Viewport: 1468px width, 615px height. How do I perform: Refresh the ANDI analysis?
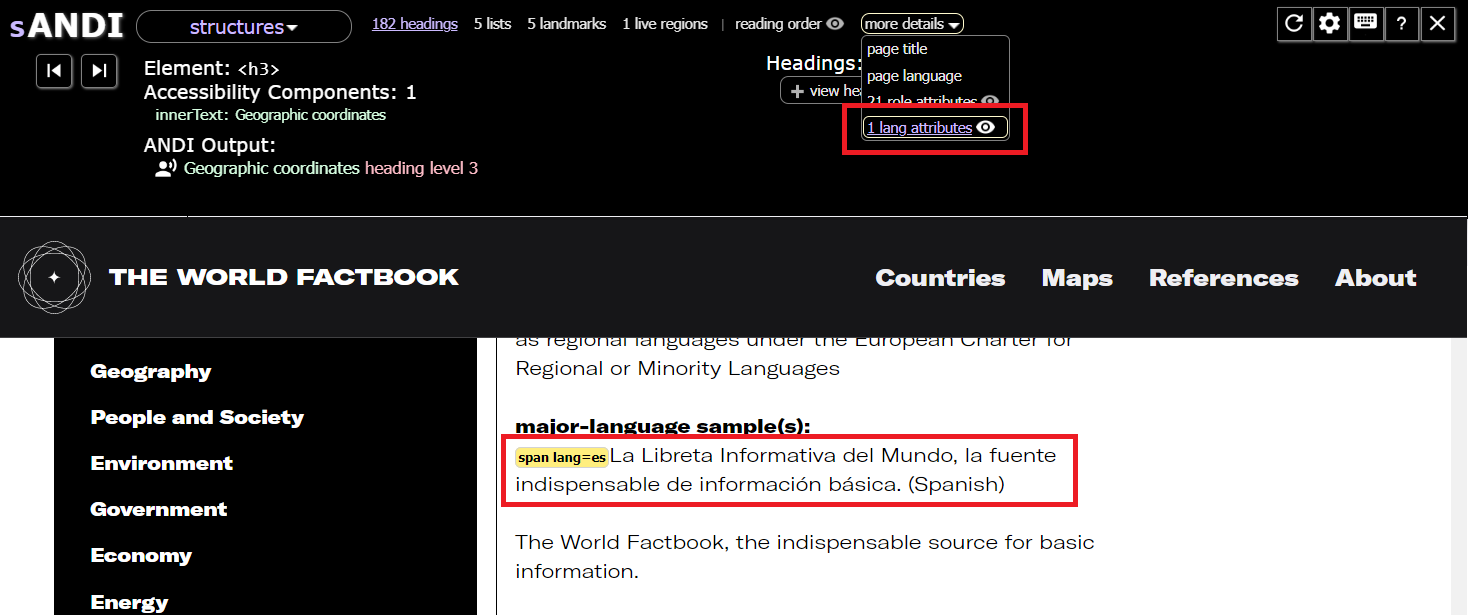(x=1294, y=24)
